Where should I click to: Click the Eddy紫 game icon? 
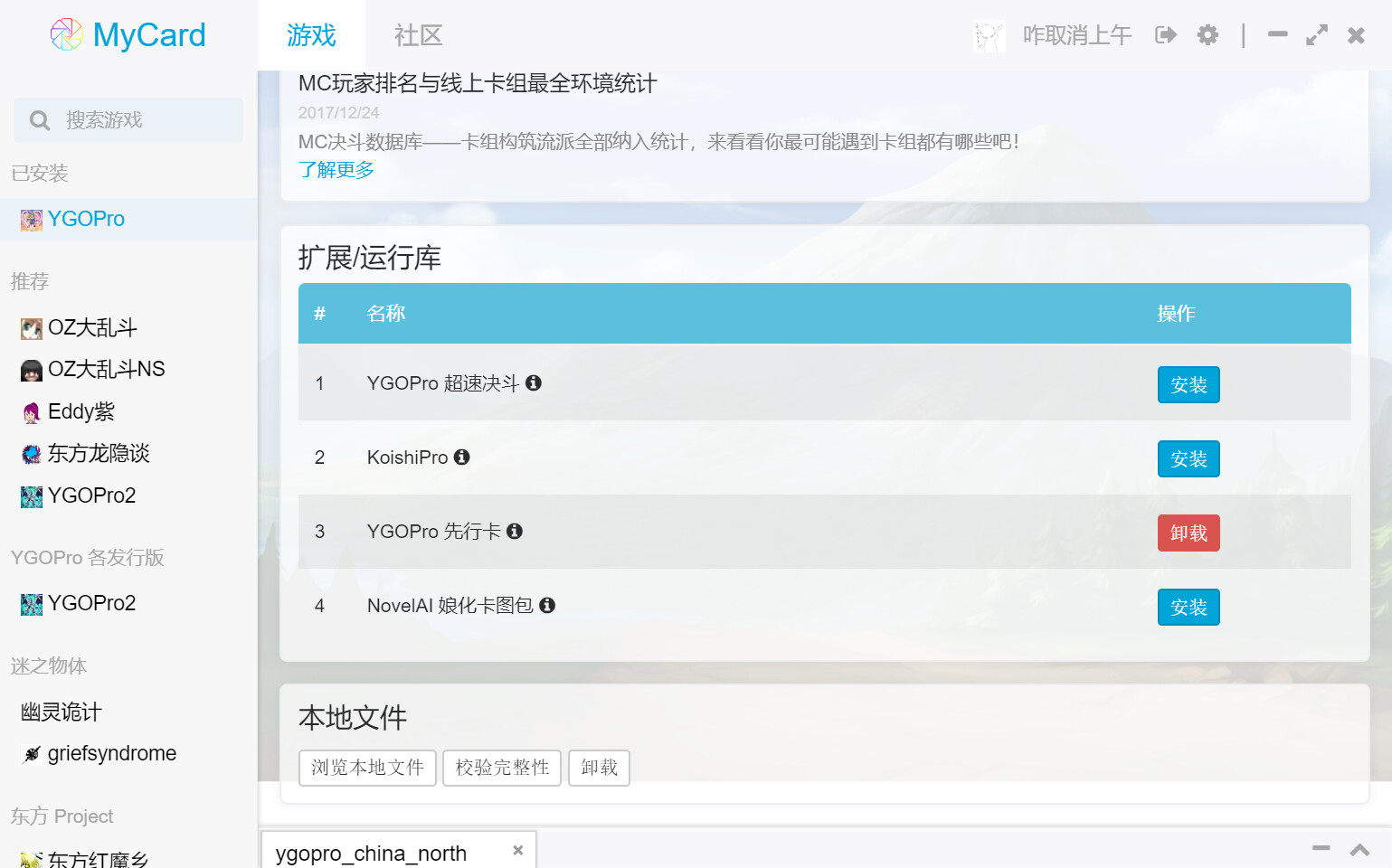click(x=32, y=413)
